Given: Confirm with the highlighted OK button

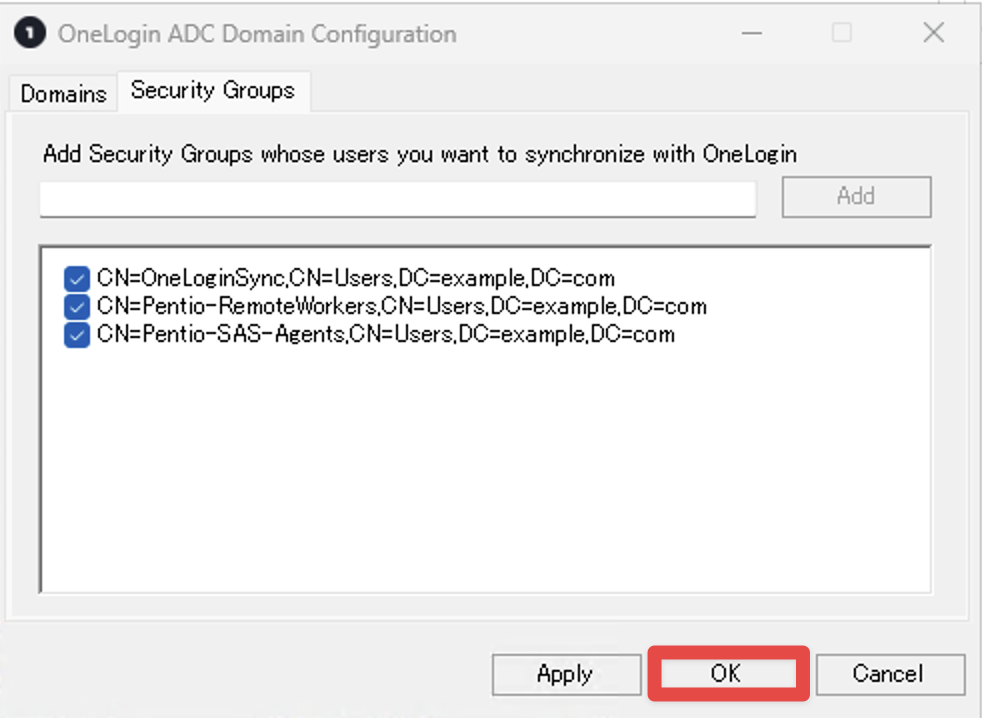Looking at the screenshot, I should click(x=728, y=674).
